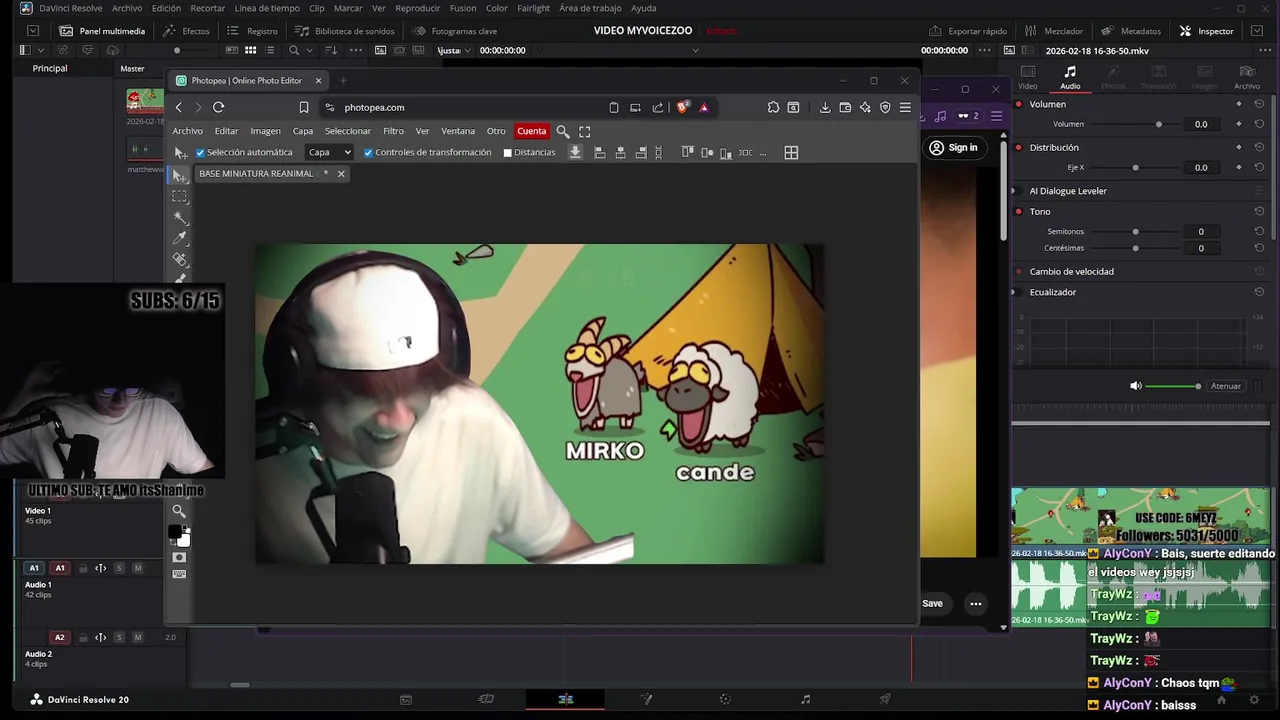Go back in the Photopea browser window
Image resolution: width=1280 pixels, height=720 pixels.
179,107
